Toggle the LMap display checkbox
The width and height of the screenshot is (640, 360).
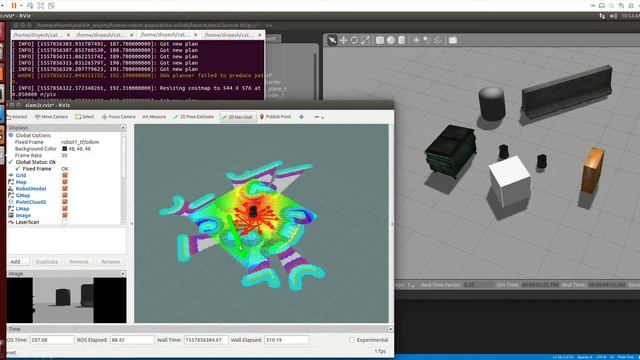[64, 209]
